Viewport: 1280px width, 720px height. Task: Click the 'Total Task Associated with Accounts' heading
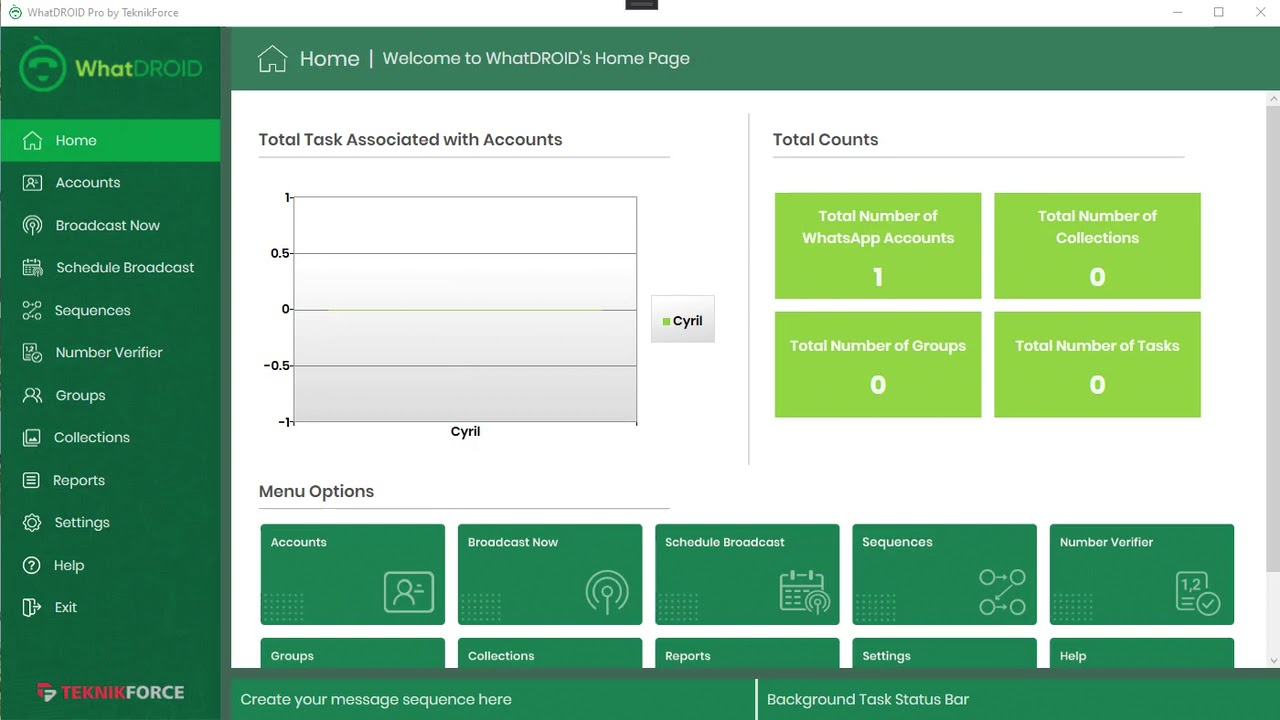point(410,140)
